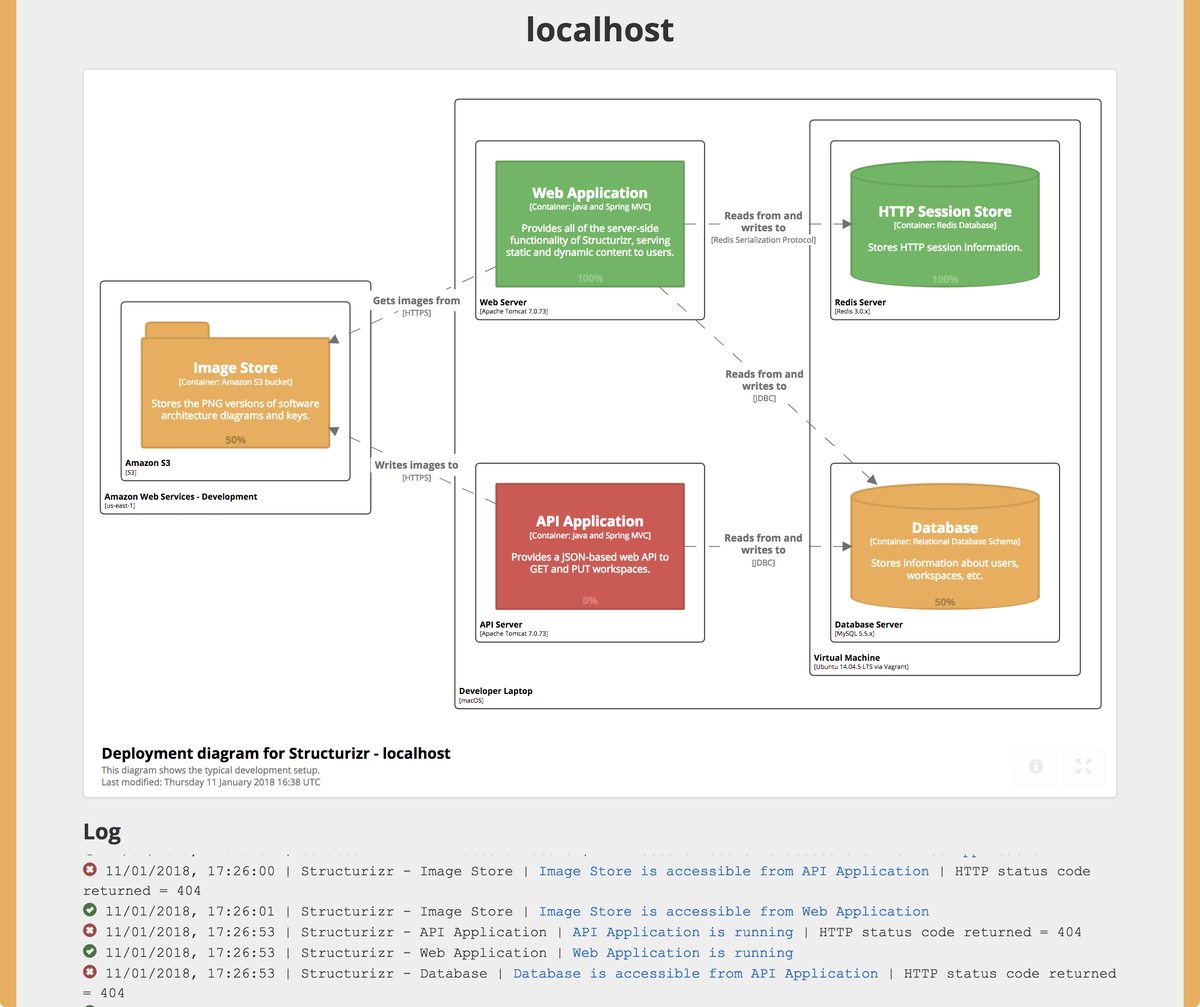Screen dimensions: 1200x1007
Task: Click the 'Gets images from' relationship label
Action: [x=417, y=300]
